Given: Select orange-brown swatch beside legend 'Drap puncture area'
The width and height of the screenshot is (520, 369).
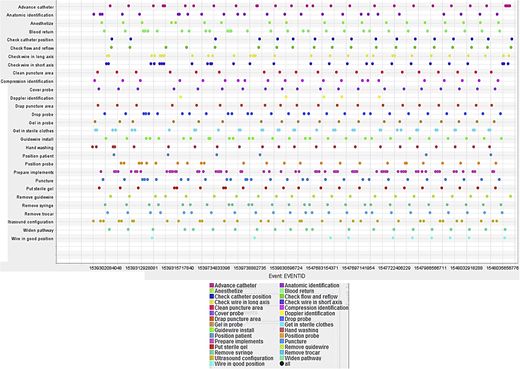Looking at the screenshot, I should (x=212, y=319).
